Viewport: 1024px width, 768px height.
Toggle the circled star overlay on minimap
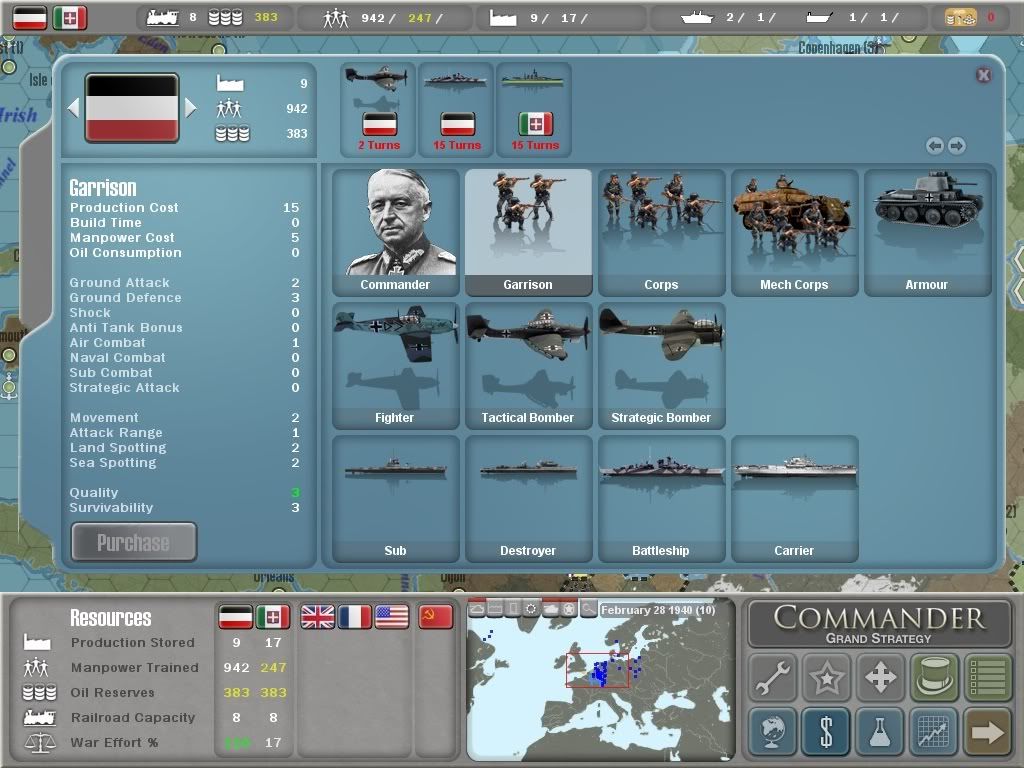(569, 609)
